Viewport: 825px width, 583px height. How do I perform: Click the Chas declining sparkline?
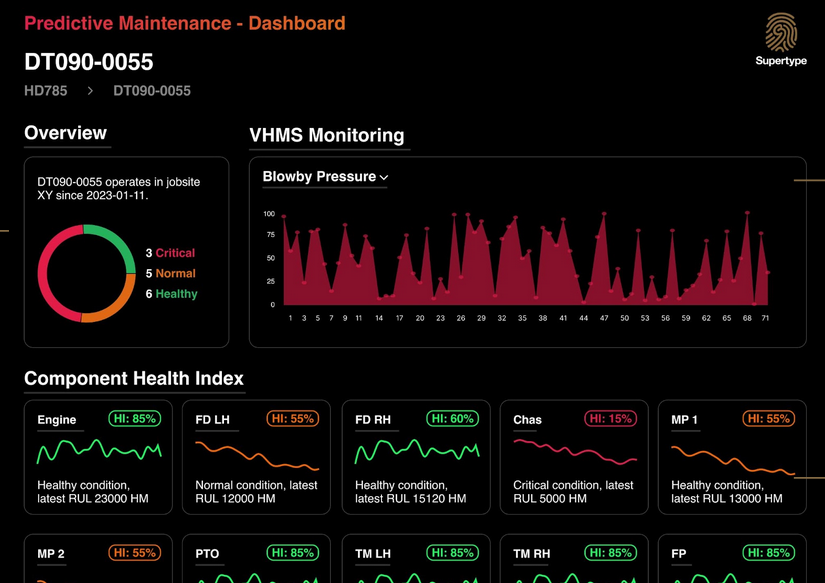point(575,452)
